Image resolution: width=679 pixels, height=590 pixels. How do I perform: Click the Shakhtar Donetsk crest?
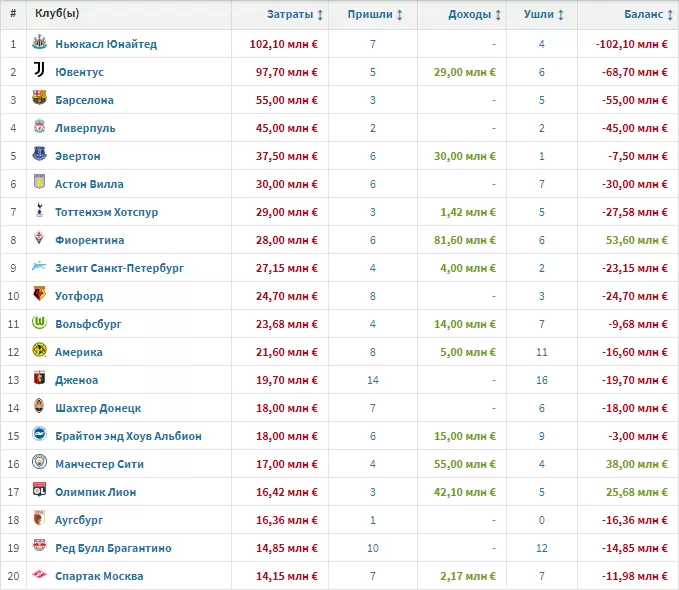[39, 406]
